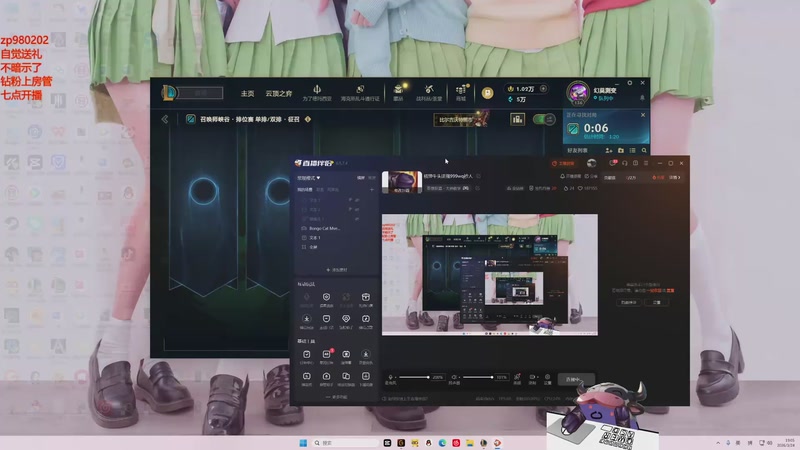800x450 pixels.
Task: Adjust the microphone volume slider
Action: pyautogui.click(x=414, y=377)
